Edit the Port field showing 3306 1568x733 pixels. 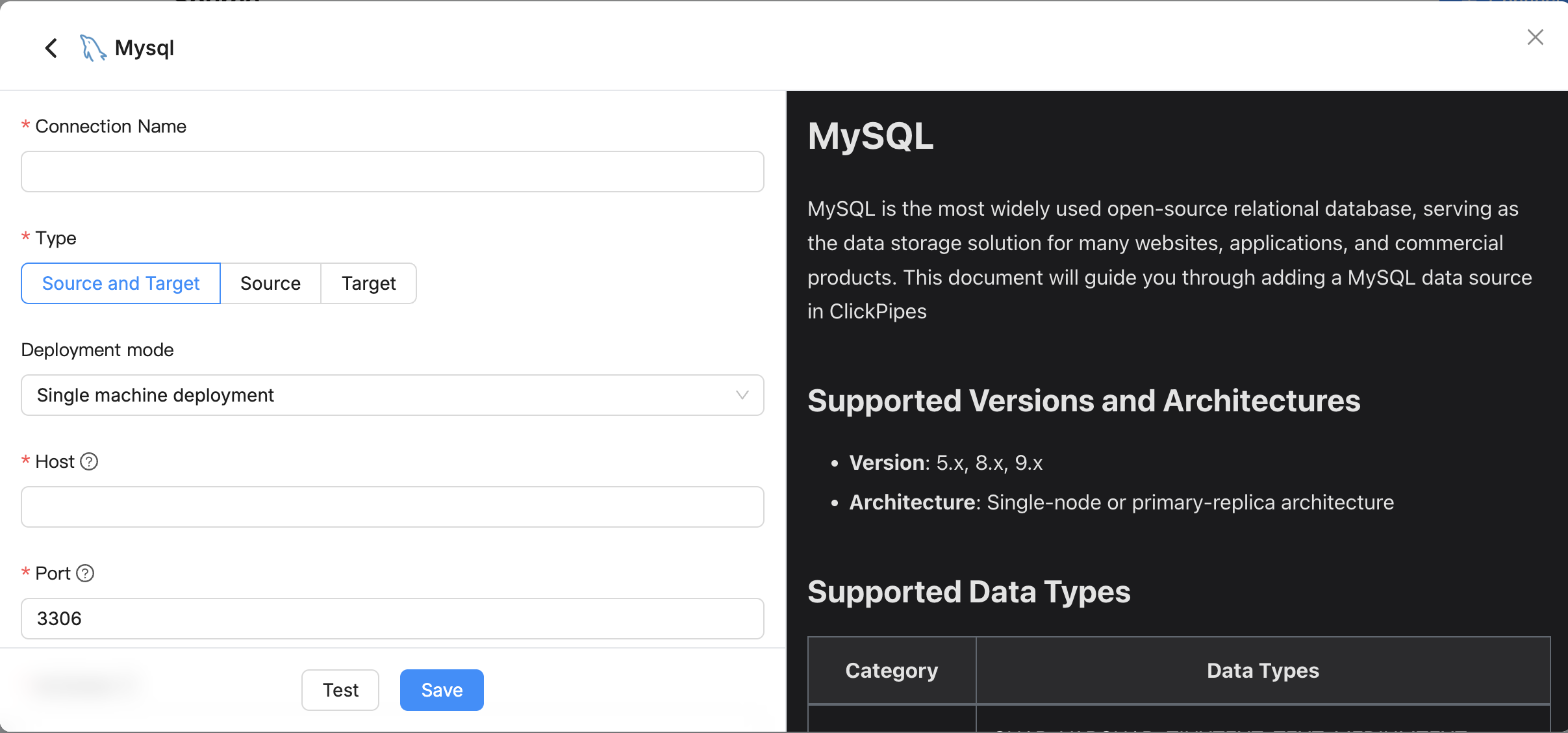click(392, 619)
